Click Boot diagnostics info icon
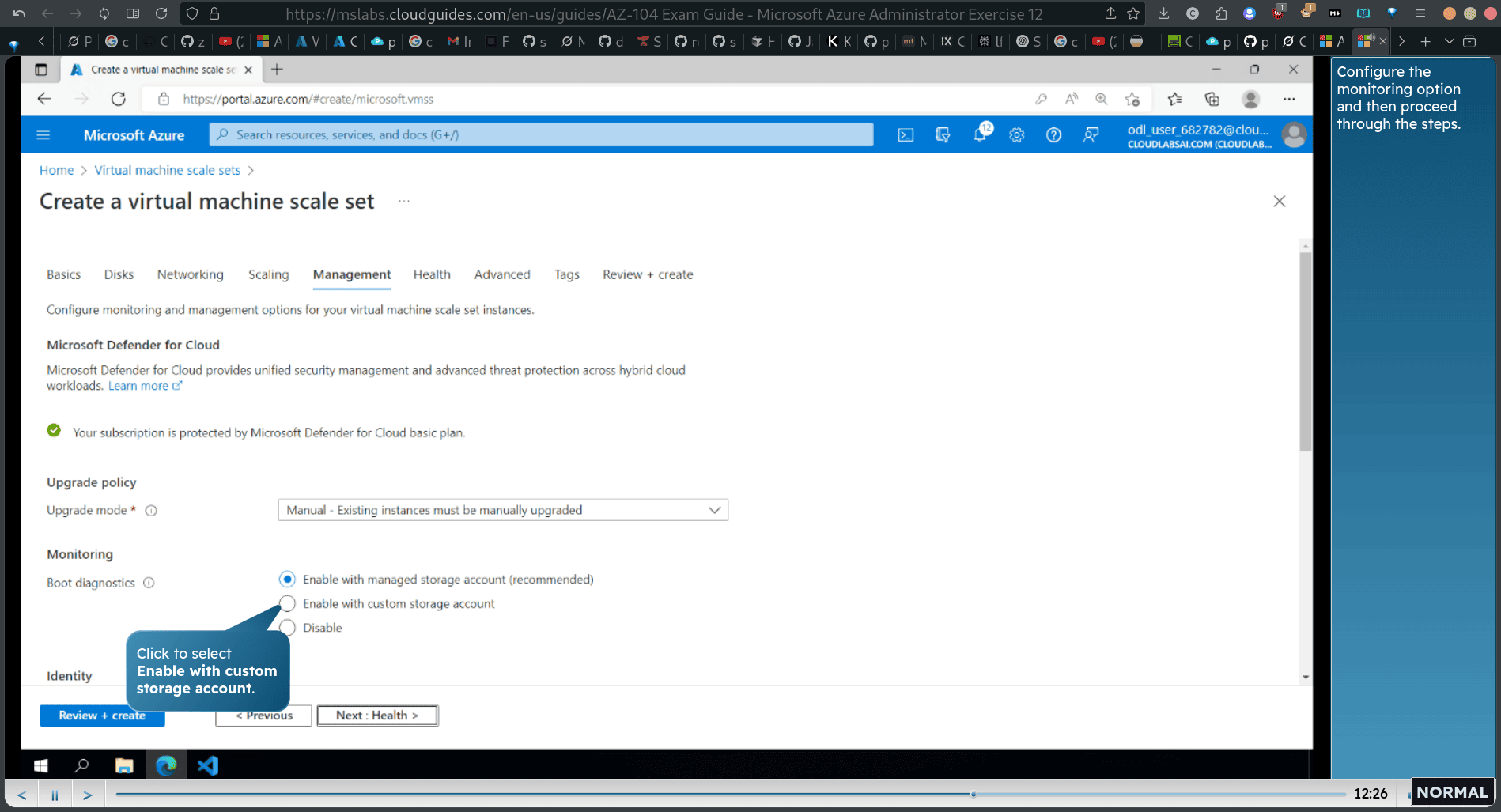1501x812 pixels. pos(149,583)
